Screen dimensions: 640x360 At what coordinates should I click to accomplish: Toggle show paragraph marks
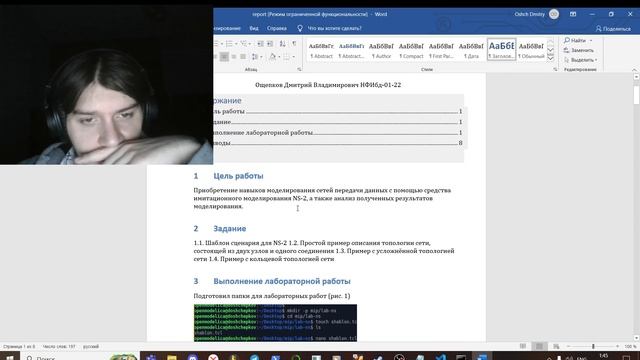click(294, 44)
